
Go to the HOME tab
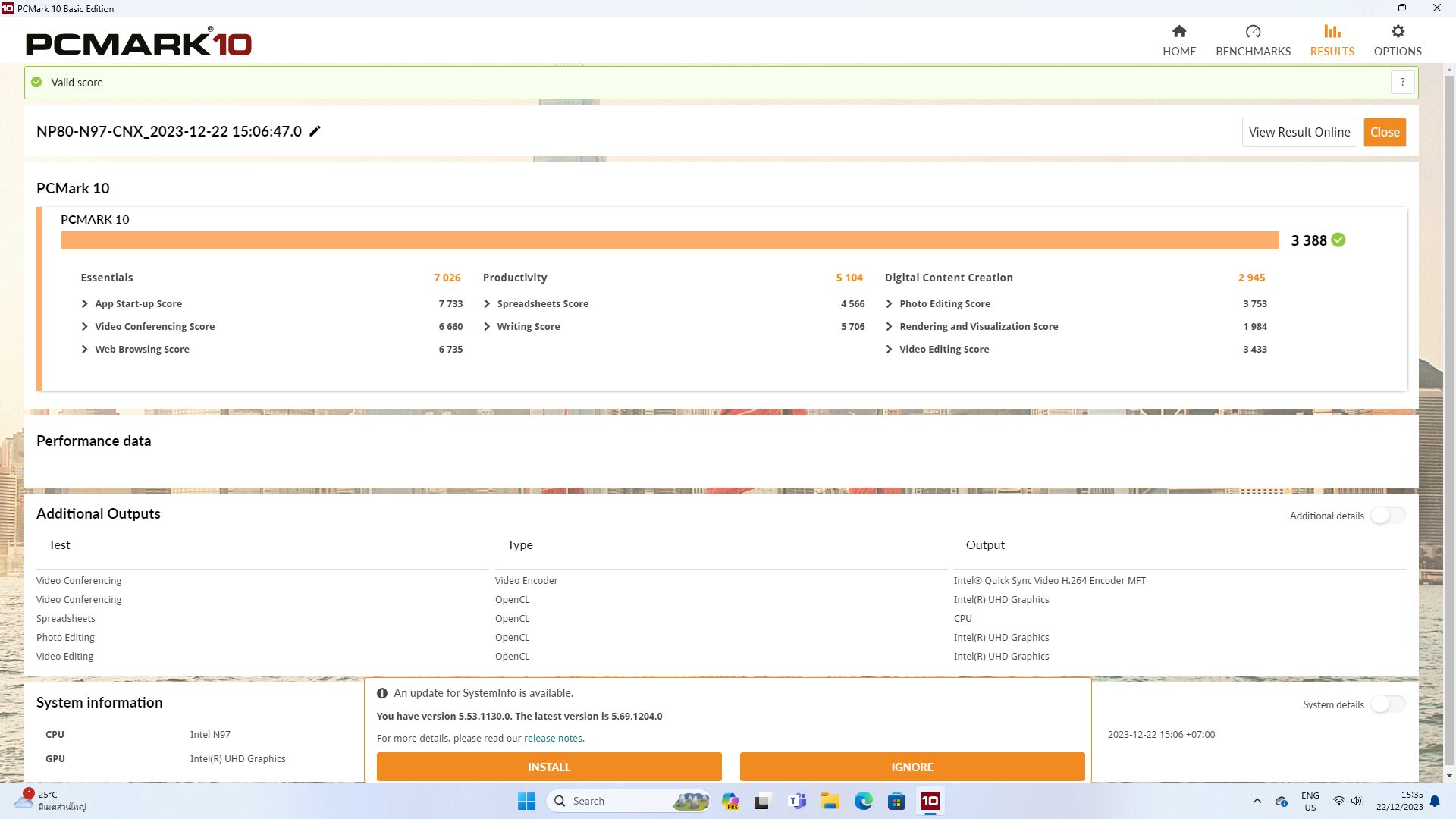pos(1179,40)
